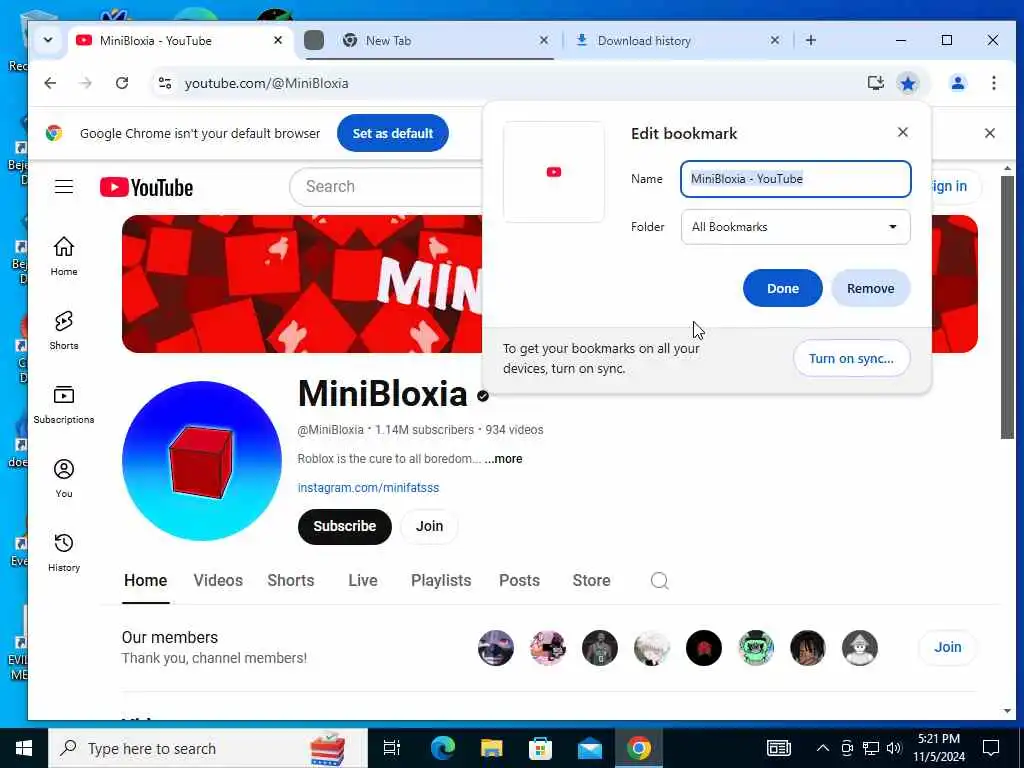Open Shorts in YouTube sidebar
The width and height of the screenshot is (1024, 768).
[64, 330]
